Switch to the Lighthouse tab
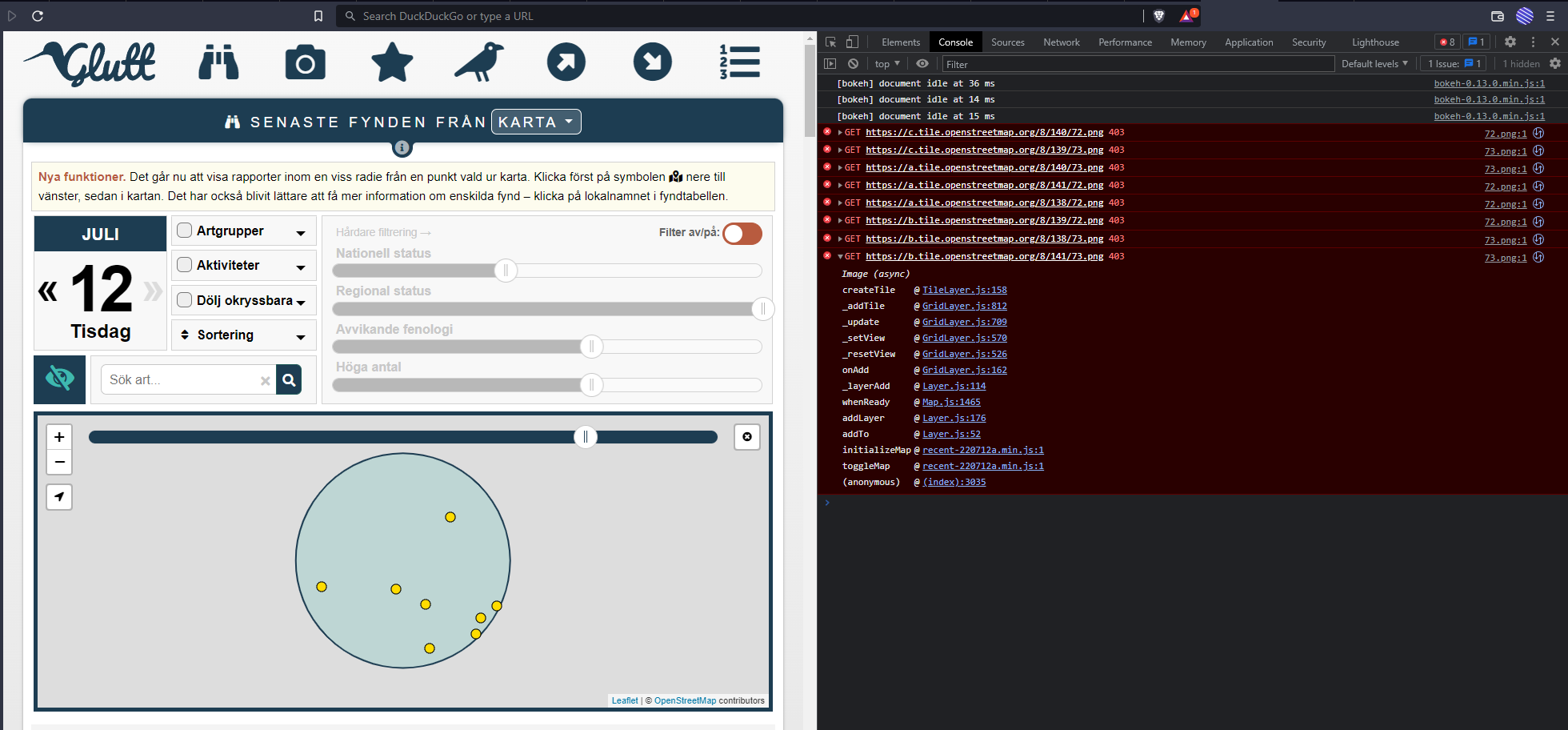The width and height of the screenshot is (1568, 730). point(1375,42)
